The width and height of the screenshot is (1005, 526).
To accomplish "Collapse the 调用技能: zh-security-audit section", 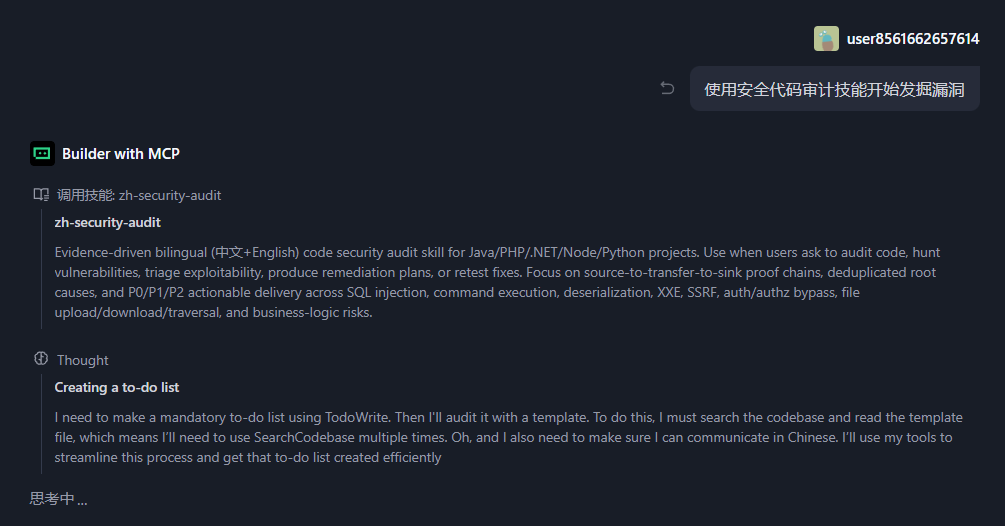I will [x=139, y=195].
